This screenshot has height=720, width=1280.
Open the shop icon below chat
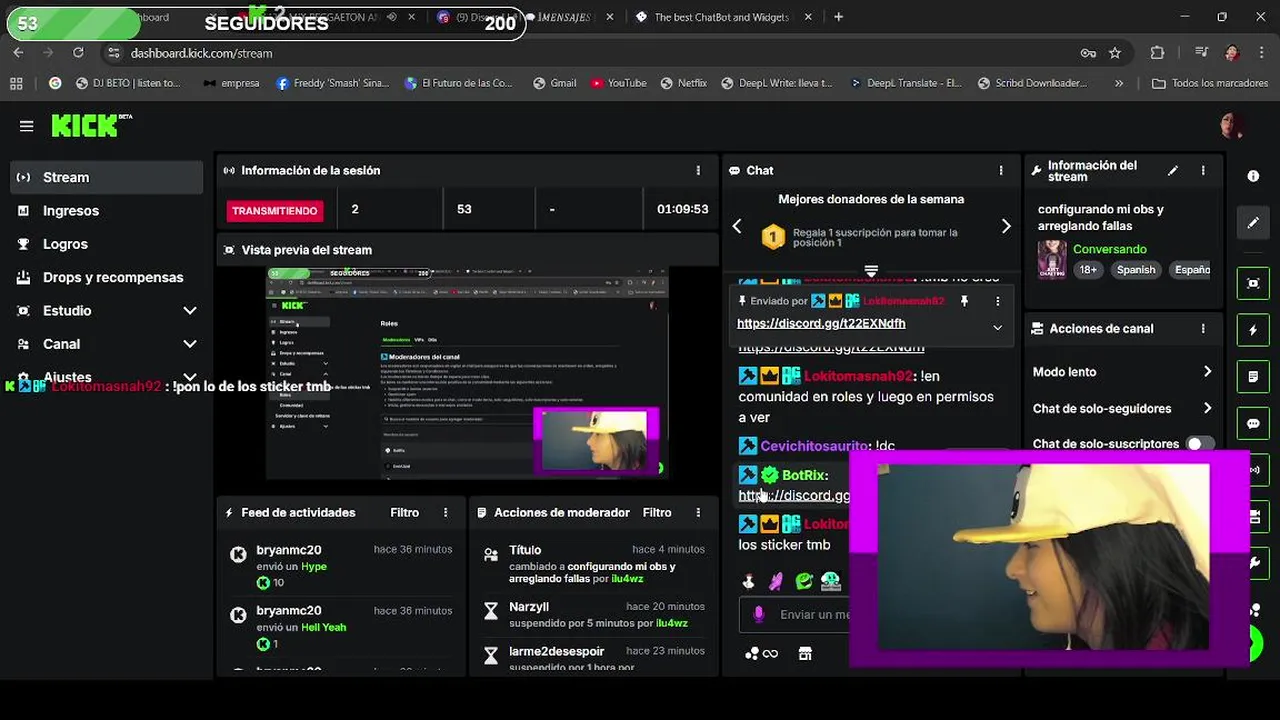(805, 654)
